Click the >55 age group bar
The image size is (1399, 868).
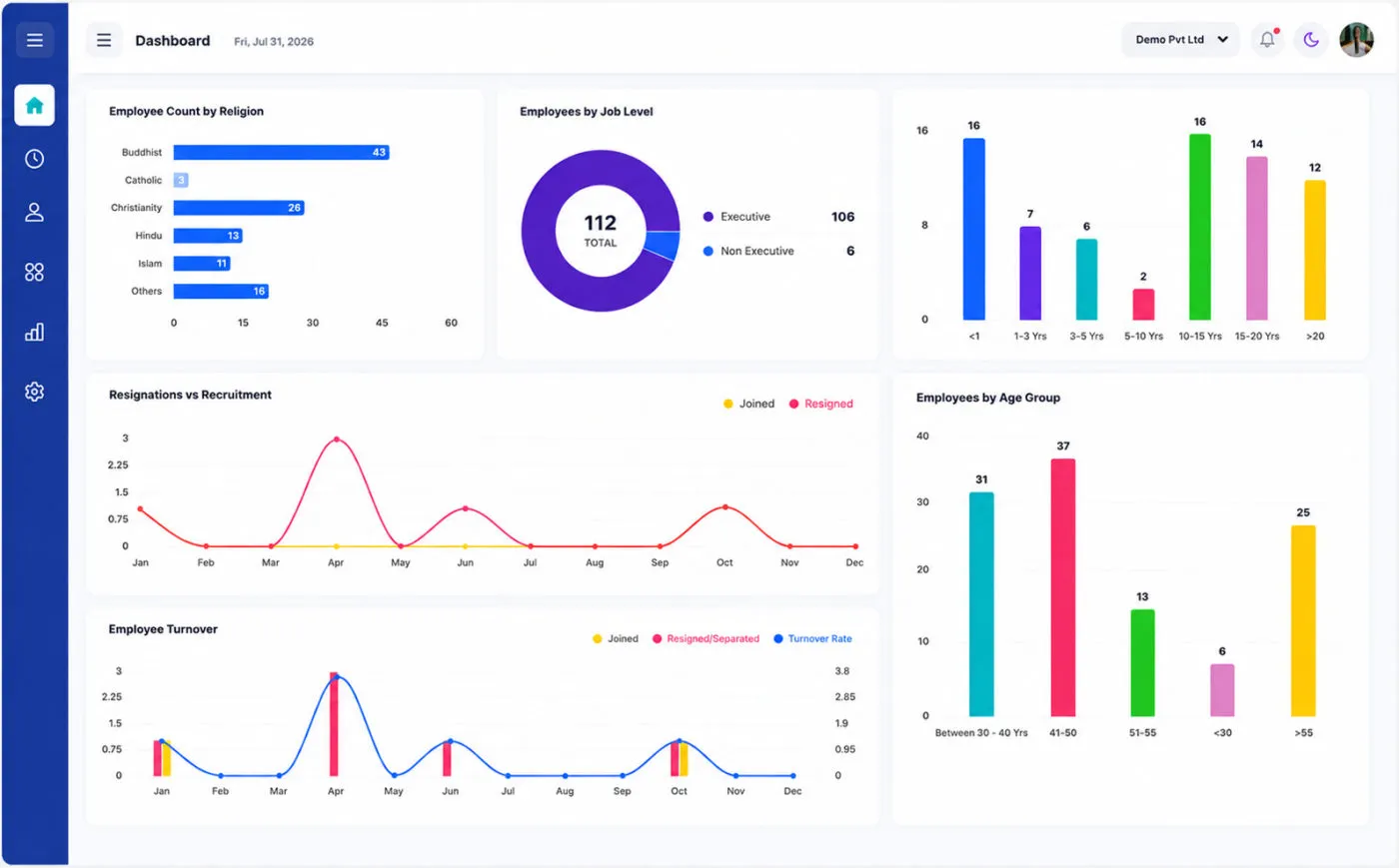click(1303, 621)
